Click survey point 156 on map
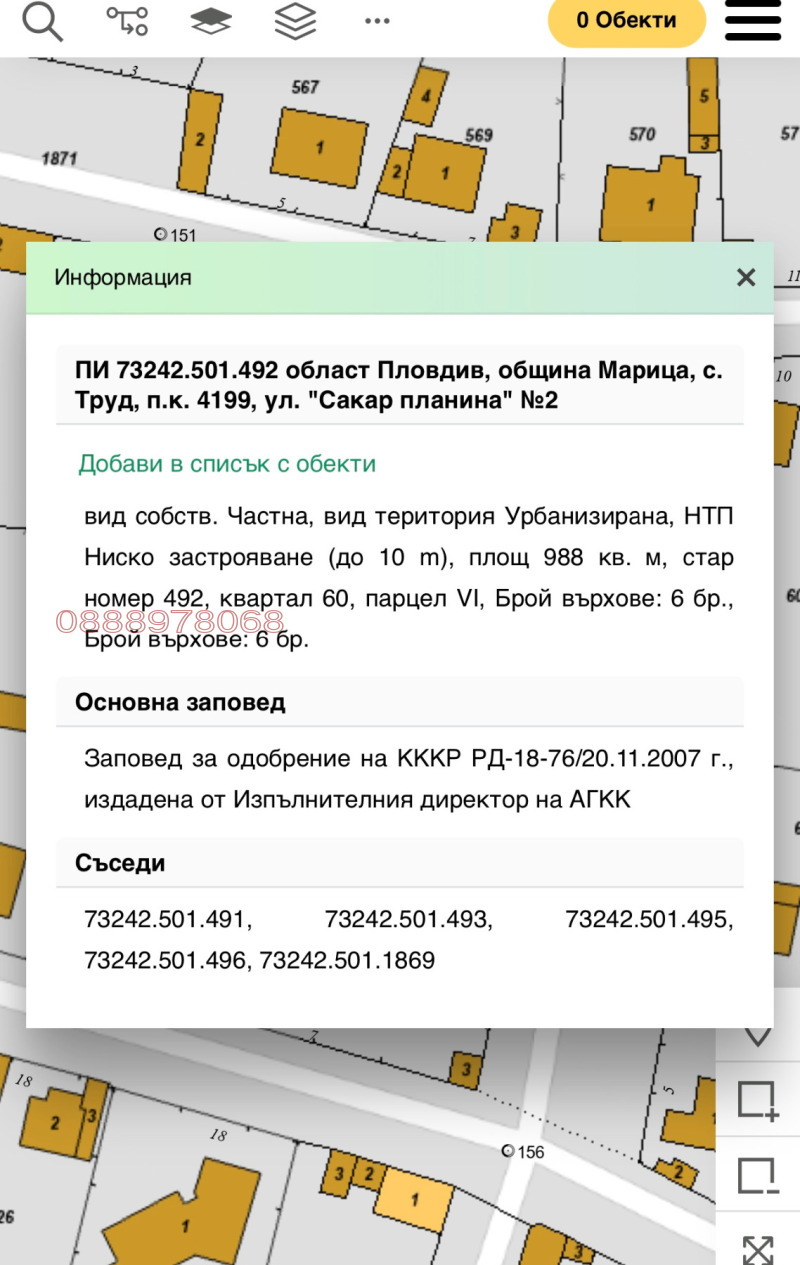Image resolution: width=800 pixels, height=1265 pixels. (509, 1152)
